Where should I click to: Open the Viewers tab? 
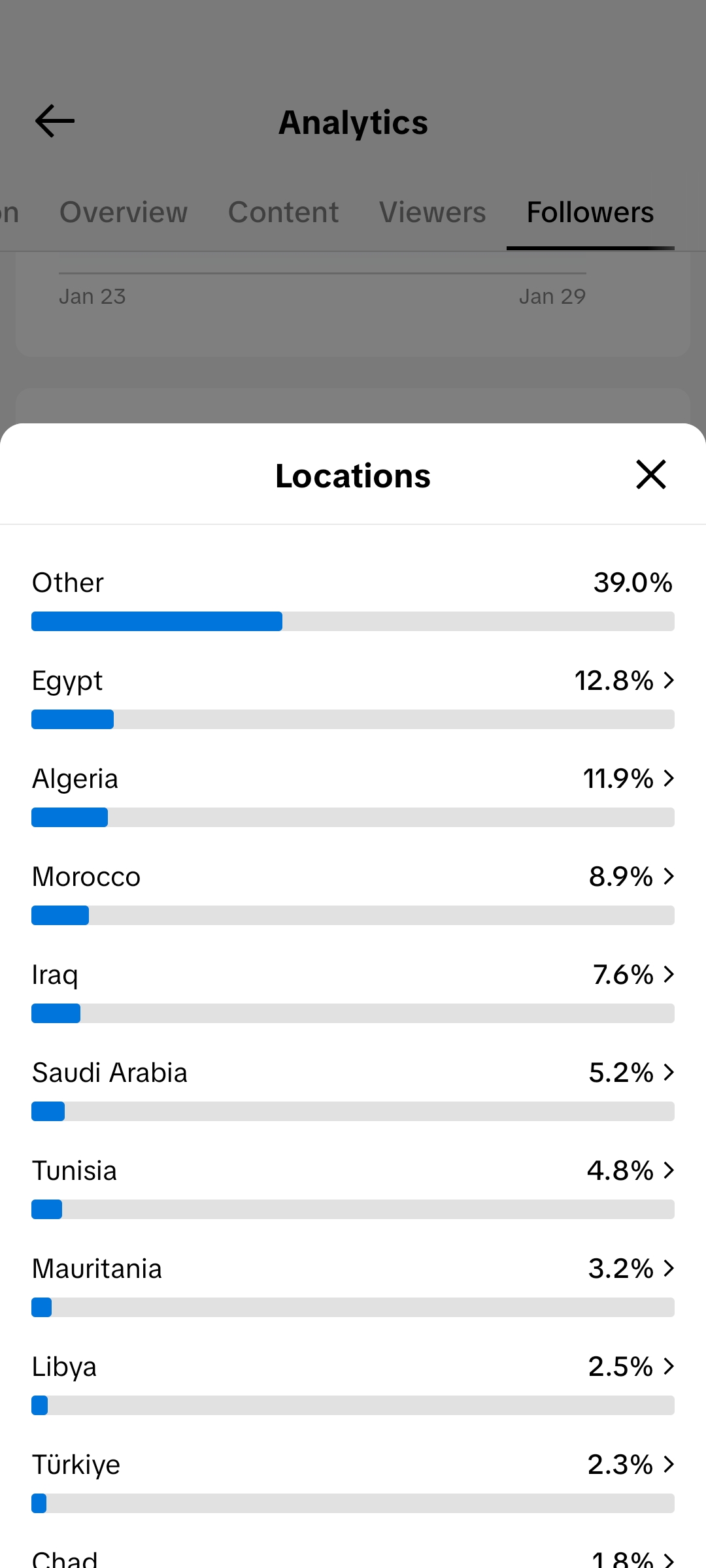coord(432,212)
